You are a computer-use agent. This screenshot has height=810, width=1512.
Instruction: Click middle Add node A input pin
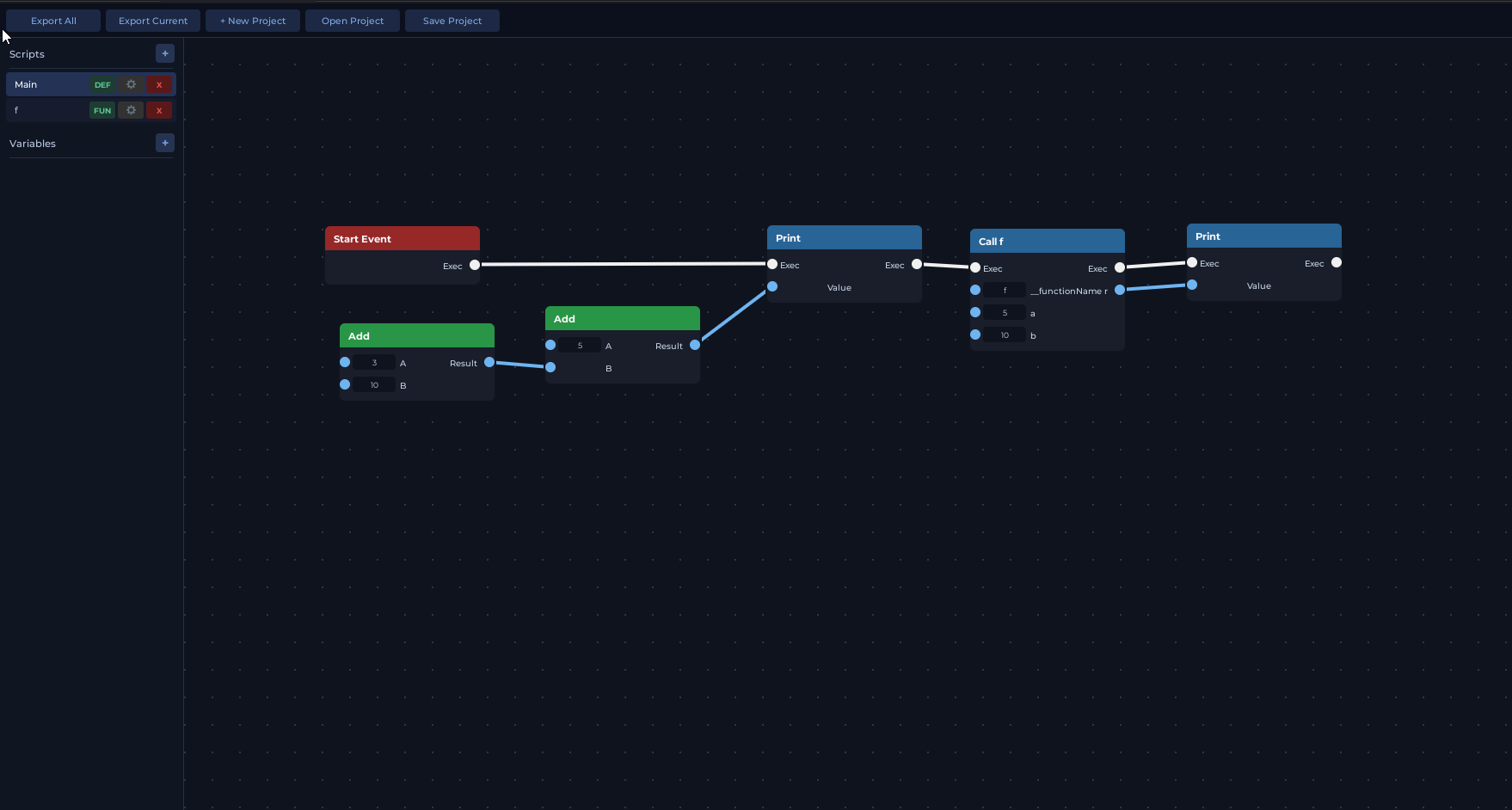[x=550, y=345]
